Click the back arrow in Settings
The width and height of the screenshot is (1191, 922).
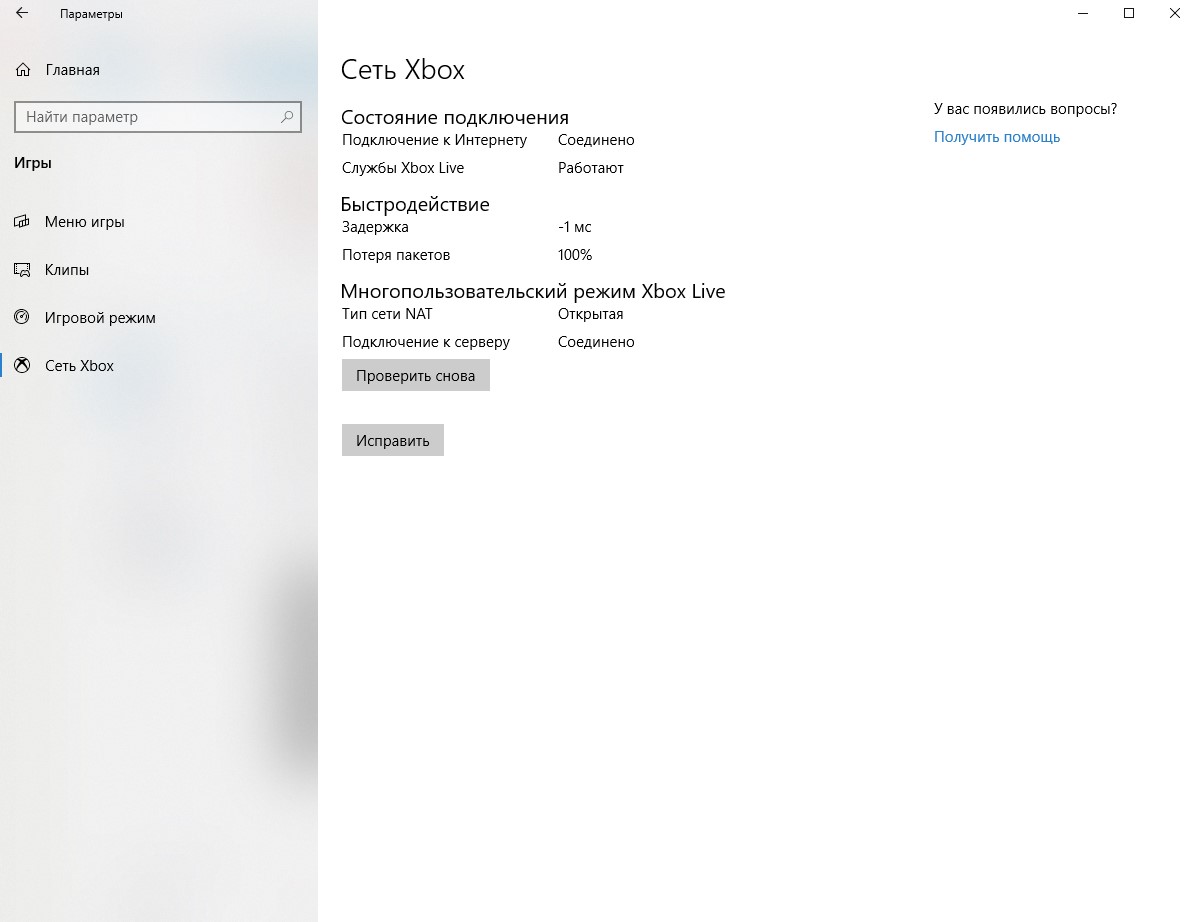[x=22, y=14]
